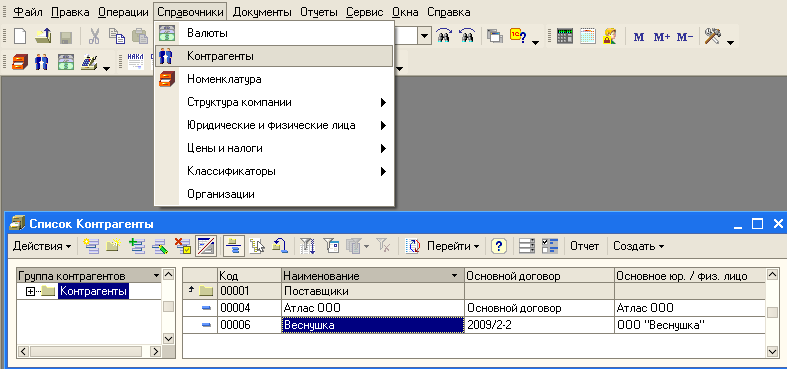The height and width of the screenshot is (369, 787).
Task: Open the dropdown arrow beside 1C help icon
Action: 535,42
